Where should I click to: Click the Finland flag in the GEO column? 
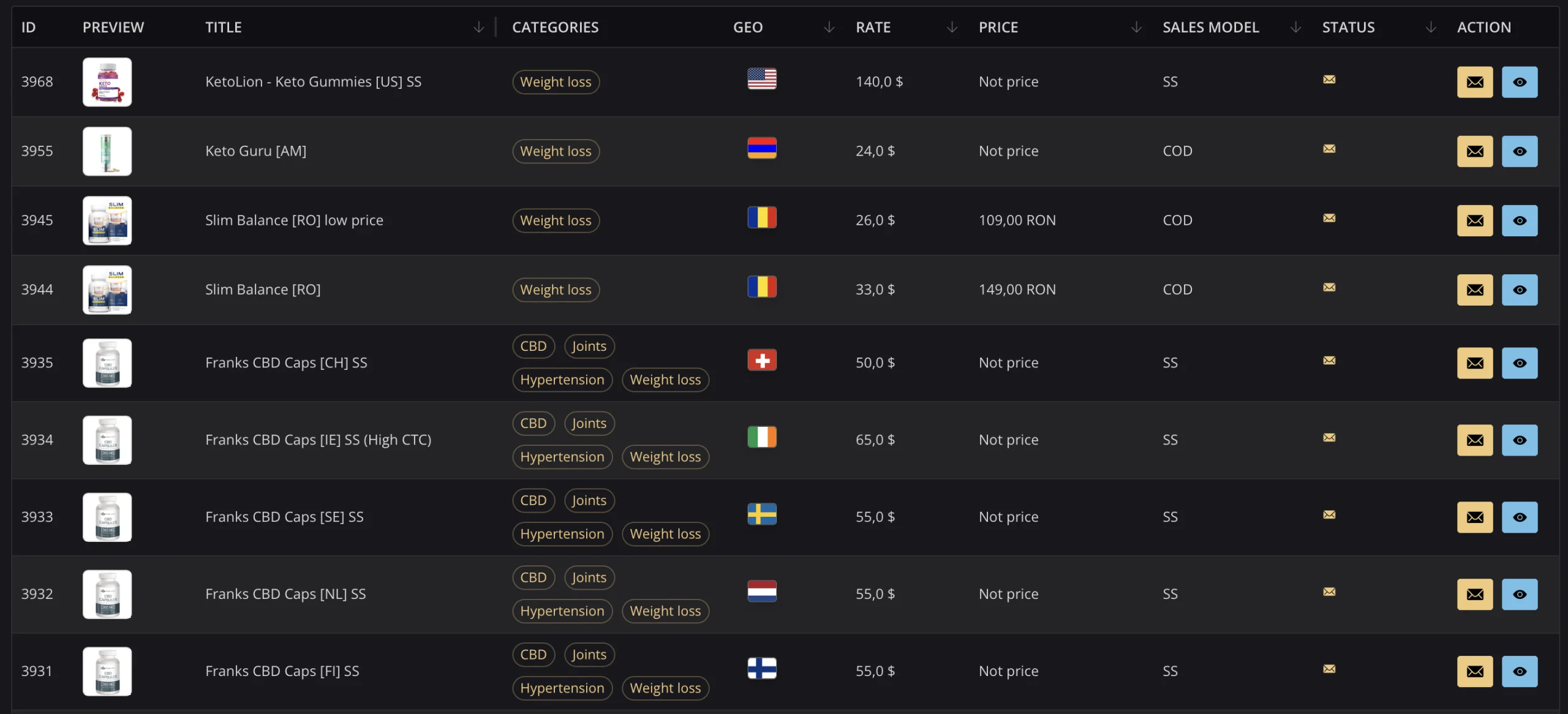coord(761,668)
